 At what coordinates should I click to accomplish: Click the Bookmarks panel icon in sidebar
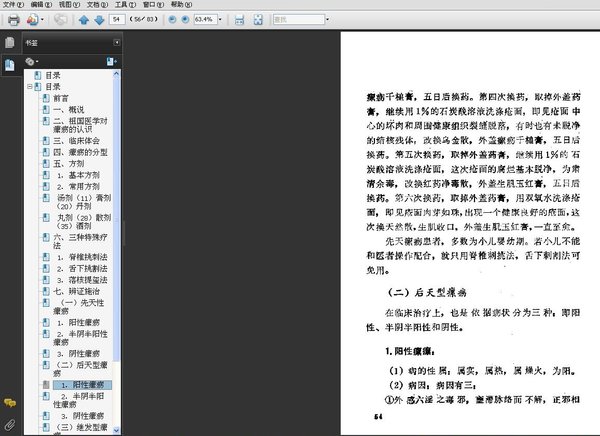point(10,65)
